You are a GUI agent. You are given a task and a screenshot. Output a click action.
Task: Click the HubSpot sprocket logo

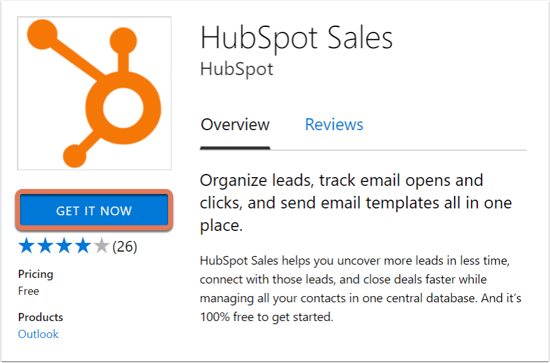click(94, 93)
